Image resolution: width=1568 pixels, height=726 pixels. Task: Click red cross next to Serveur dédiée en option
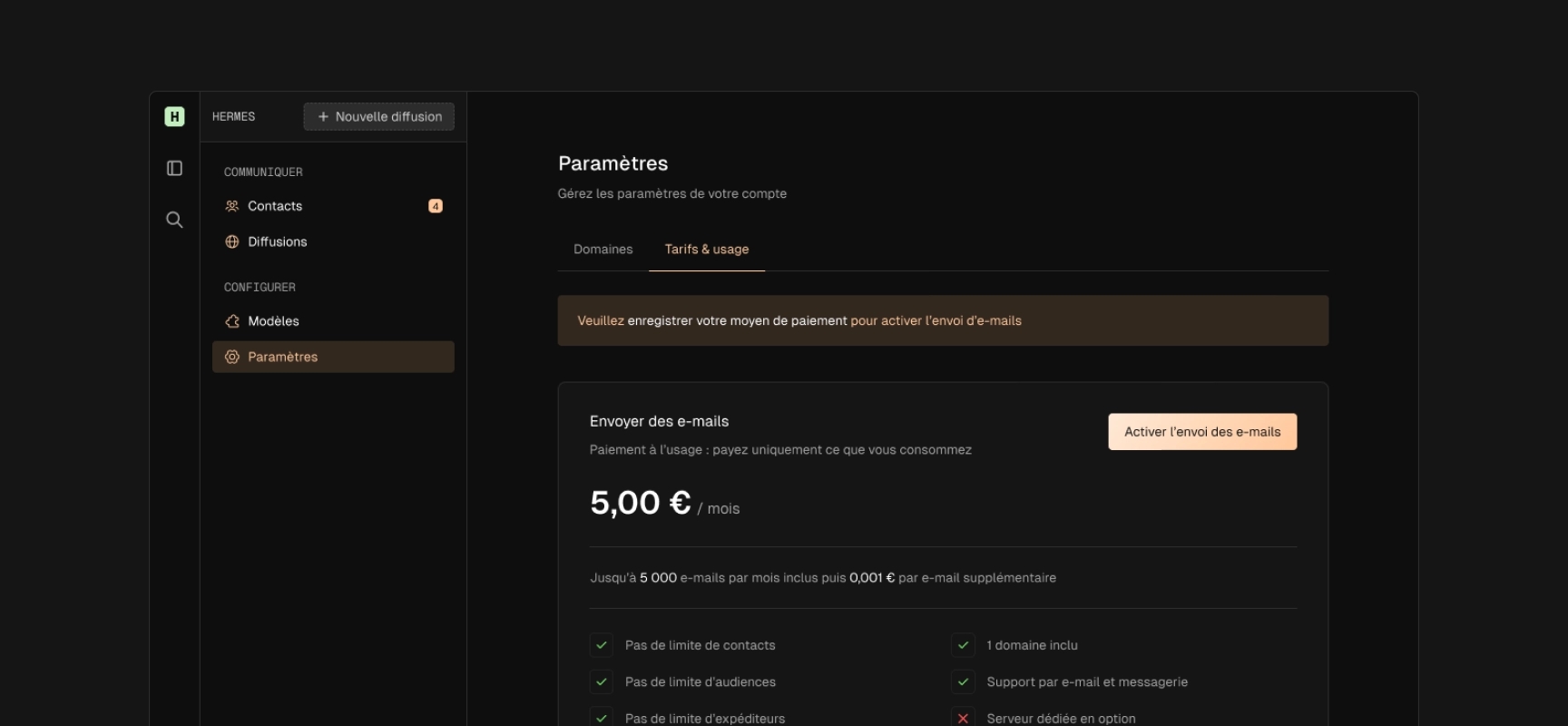[x=964, y=718]
